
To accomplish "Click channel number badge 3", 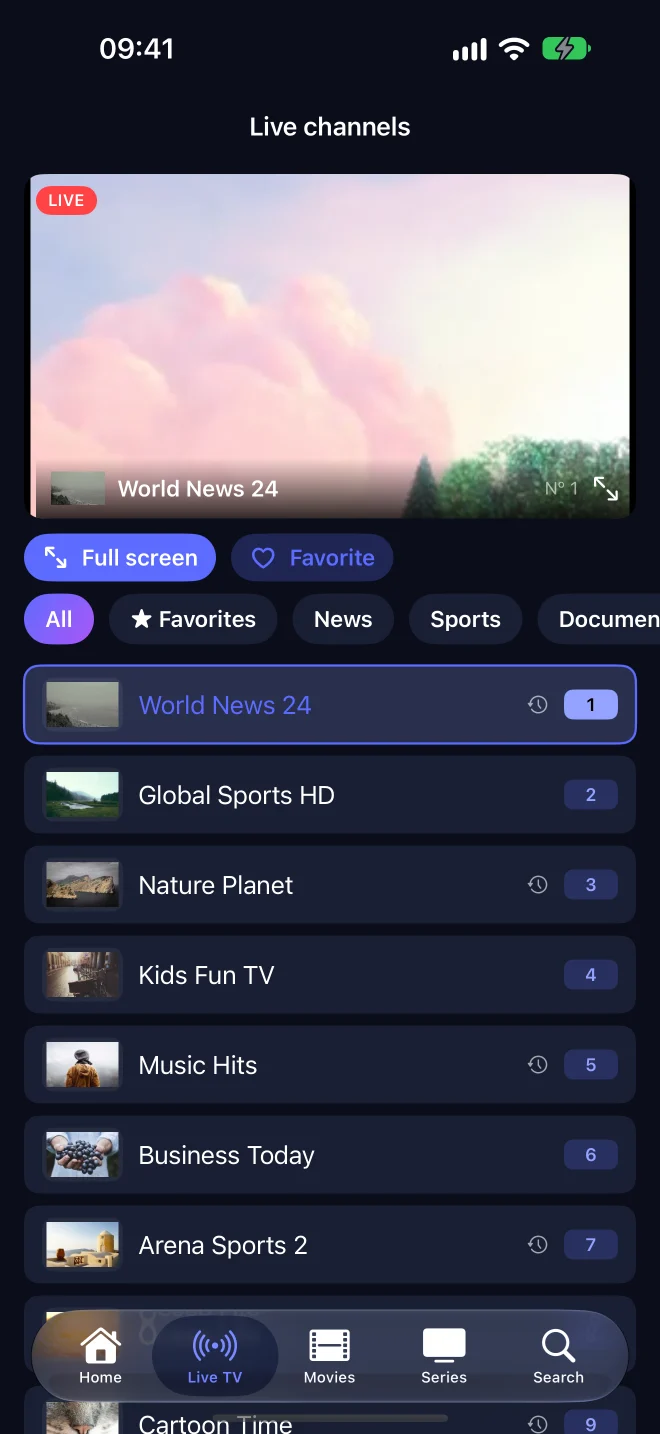I will tap(591, 885).
